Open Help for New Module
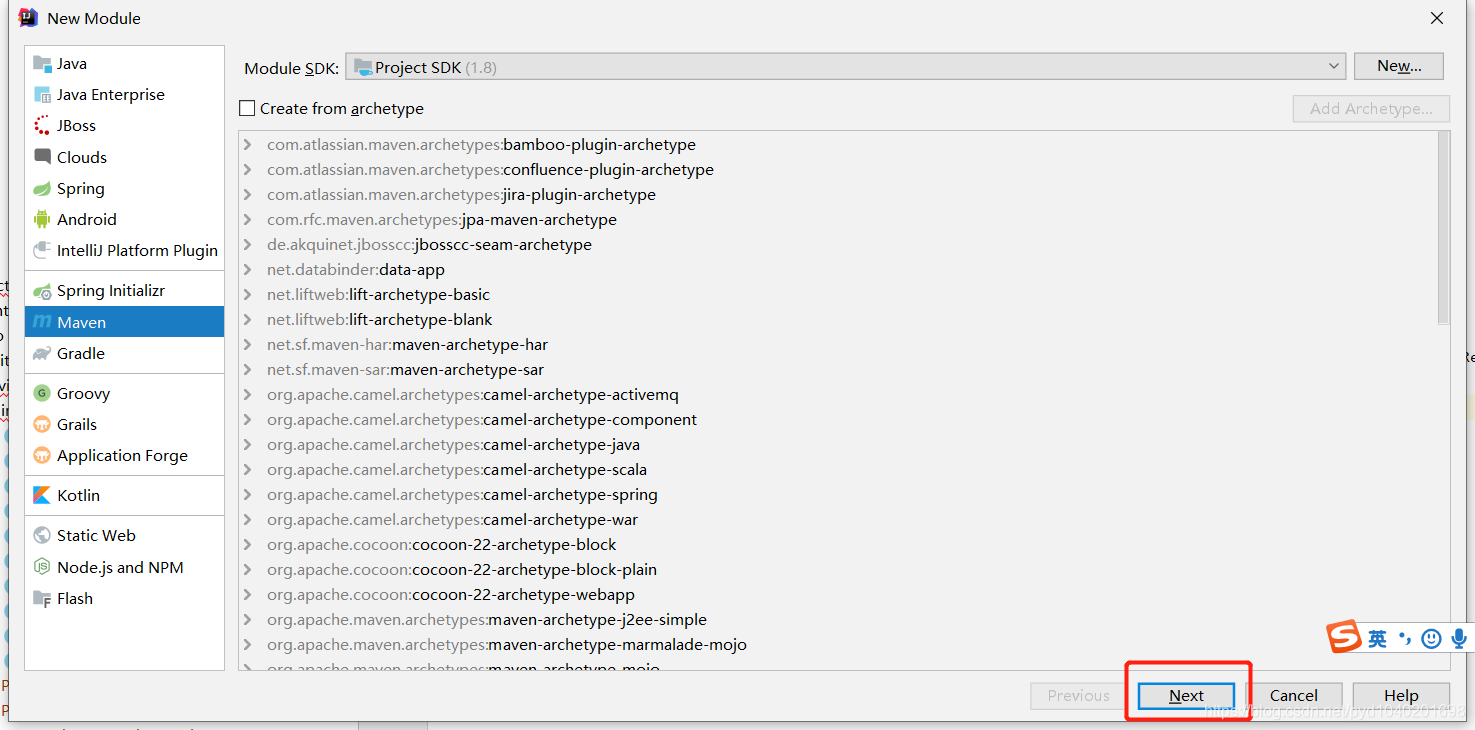 (1401, 696)
